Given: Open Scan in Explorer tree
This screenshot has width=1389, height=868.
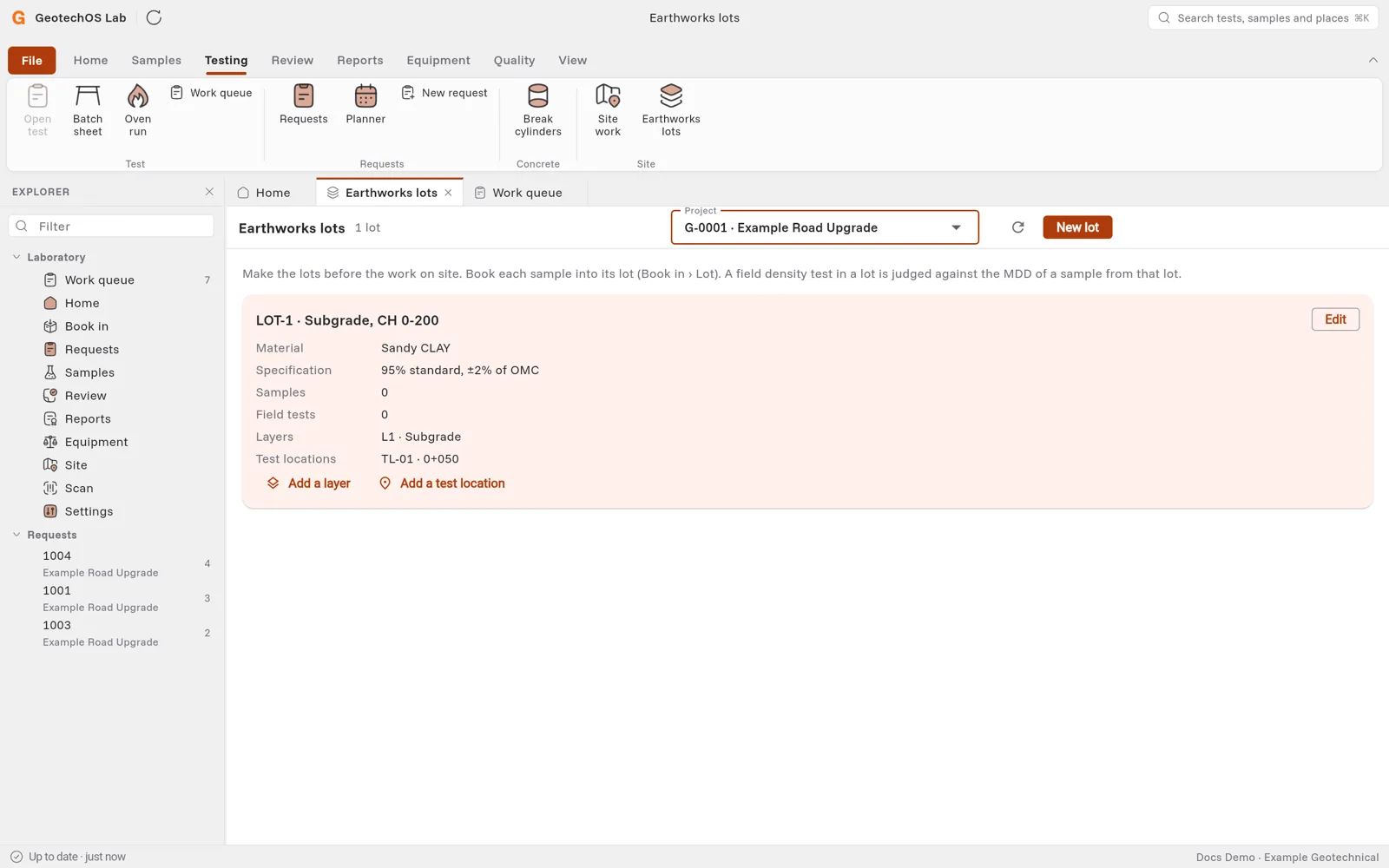Looking at the screenshot, I should (x=79, y=489).
